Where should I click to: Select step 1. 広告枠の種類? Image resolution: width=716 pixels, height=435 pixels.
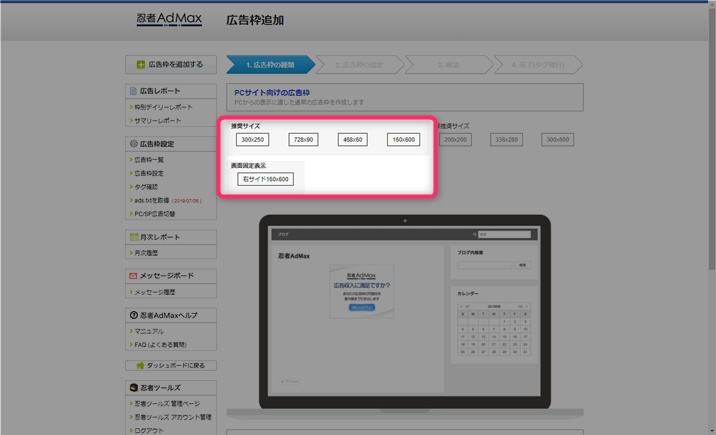click(270, 65)
